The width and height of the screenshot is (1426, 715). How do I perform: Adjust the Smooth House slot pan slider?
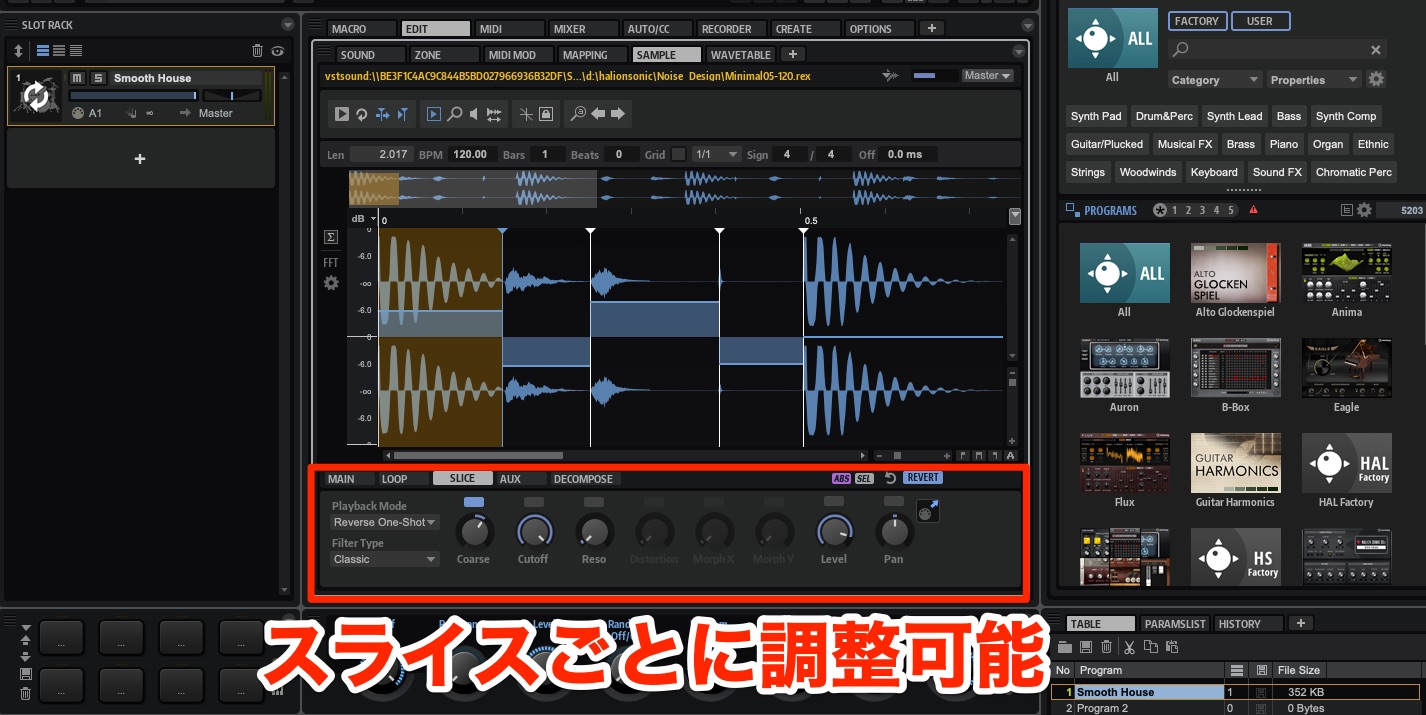[231, 95]
